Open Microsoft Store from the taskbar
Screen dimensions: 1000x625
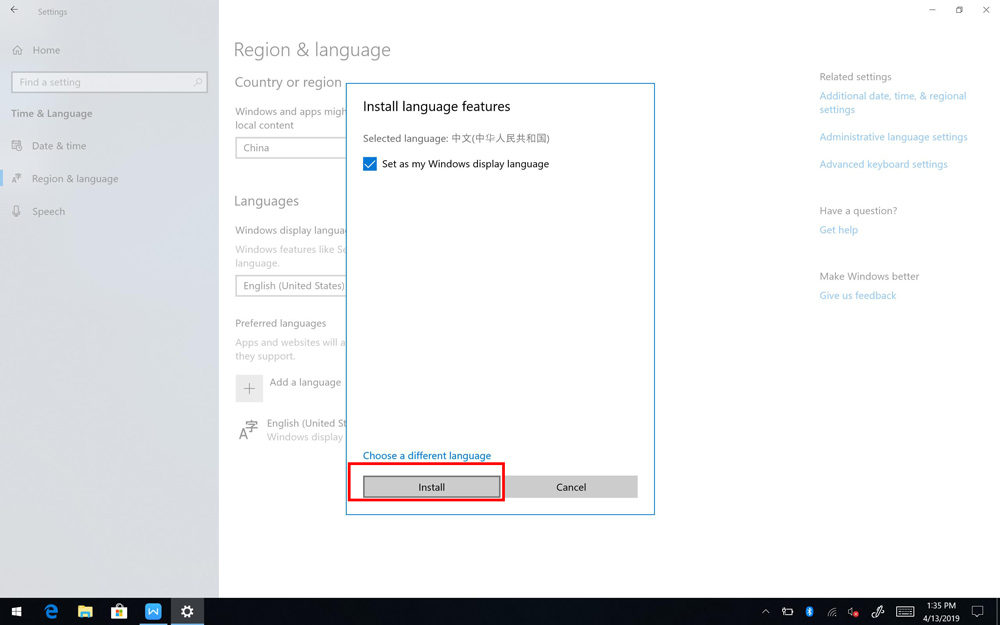[x=119, y=611]
